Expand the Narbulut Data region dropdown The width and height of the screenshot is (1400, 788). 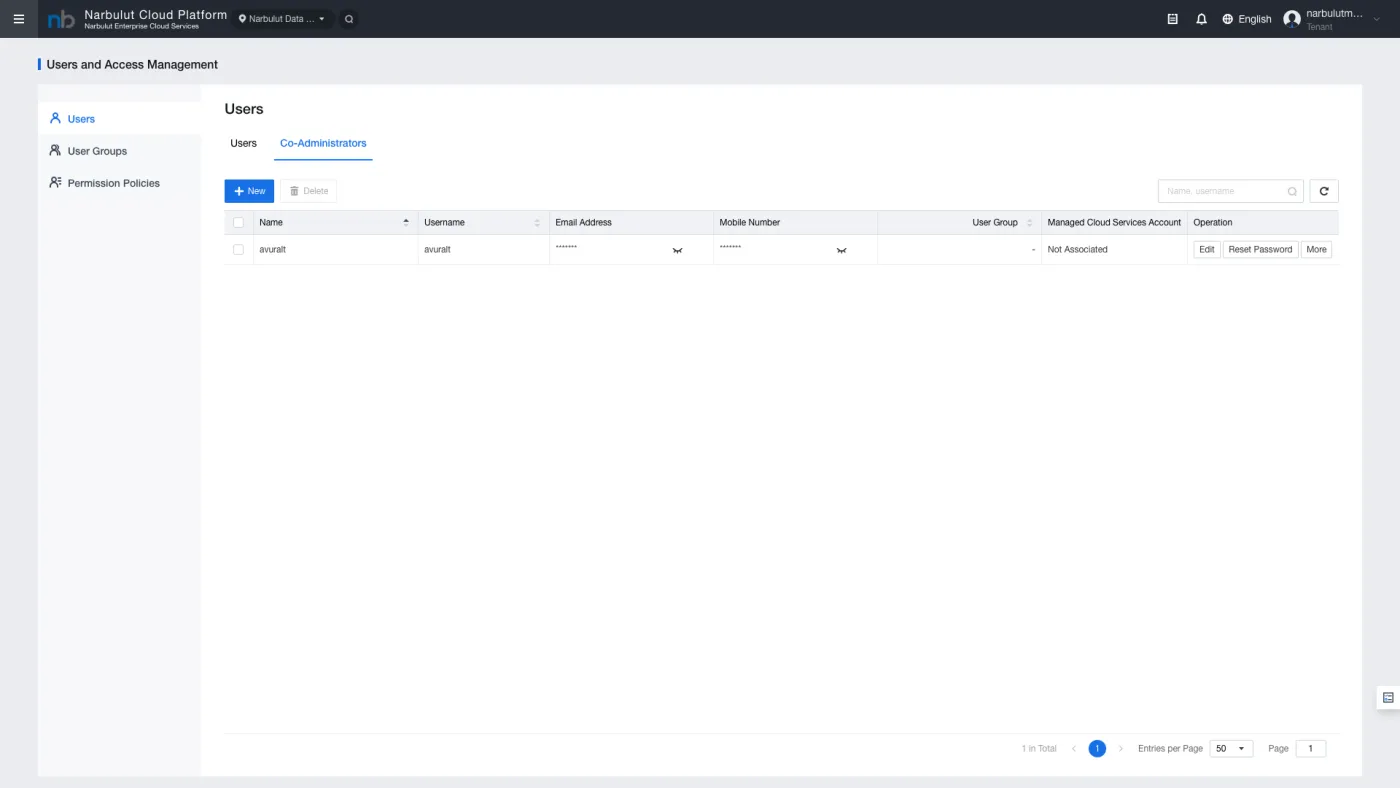pyautogui.click(x=282, y=19)
